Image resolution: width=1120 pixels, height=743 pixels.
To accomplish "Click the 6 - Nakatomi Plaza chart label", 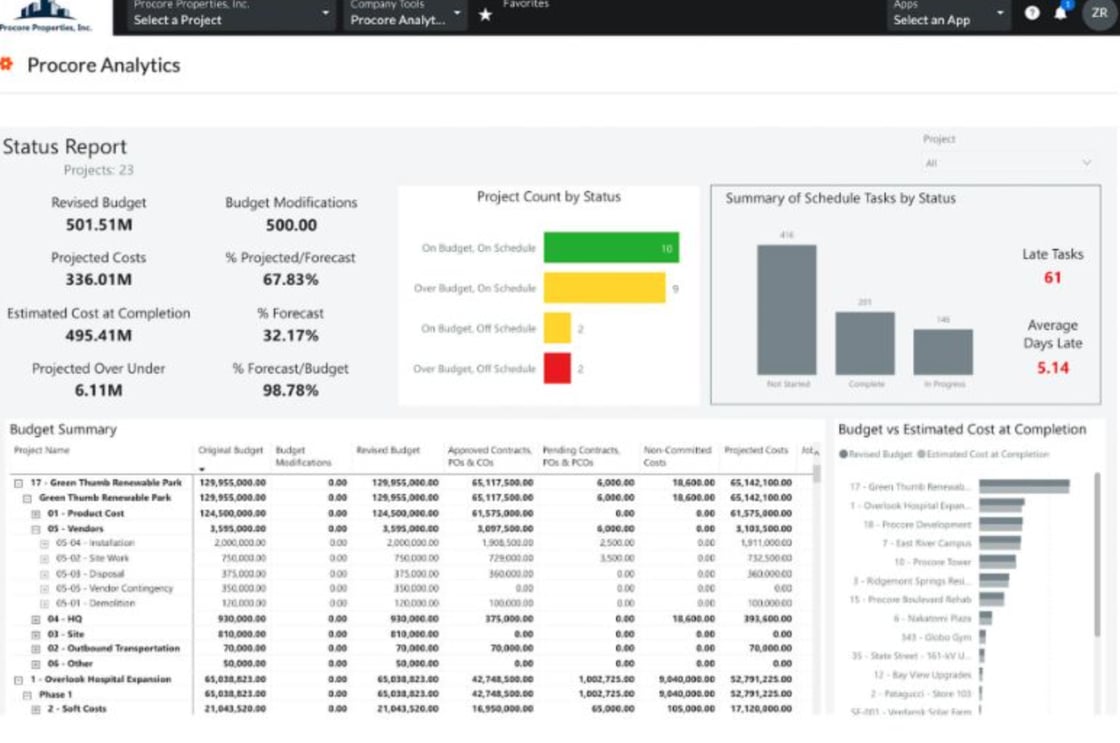I will pyautogui.click(x=932, y=618).
